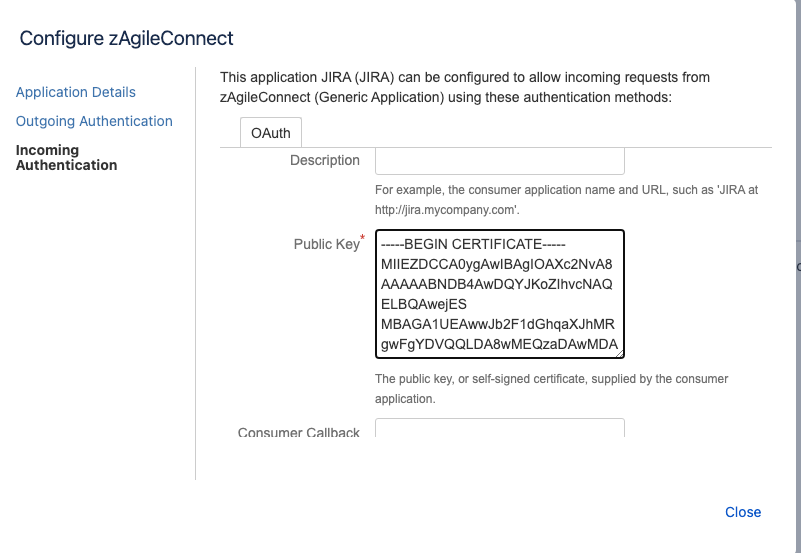Click the Description field label
This screenshot has width=801, height=553.
[325, 160]
